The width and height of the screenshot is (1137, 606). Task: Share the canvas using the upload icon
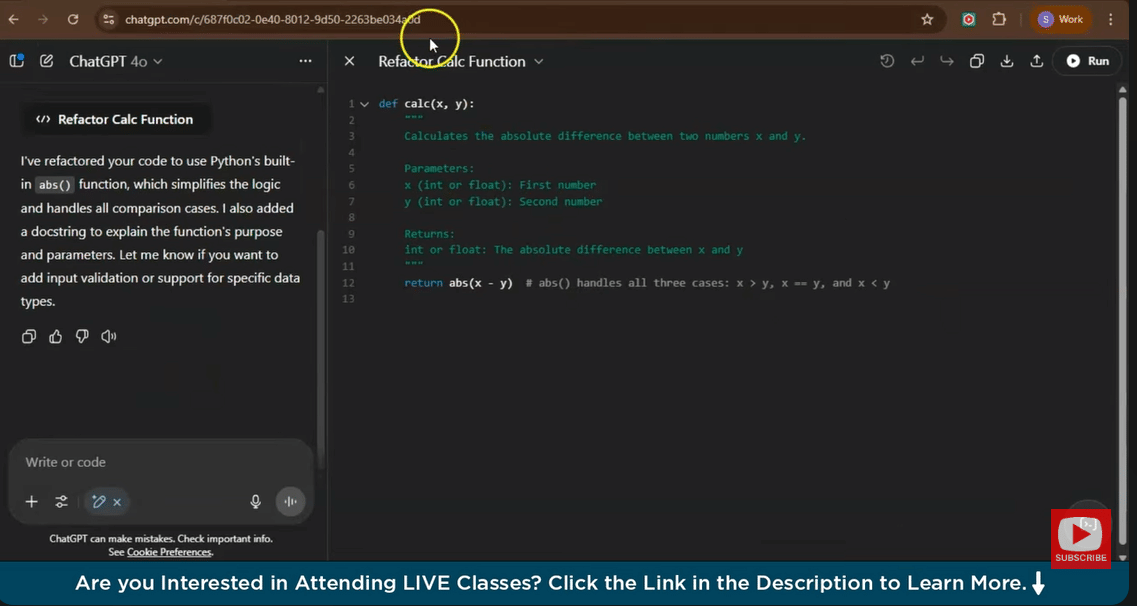pyautogui.click(x=1037, y=61)
